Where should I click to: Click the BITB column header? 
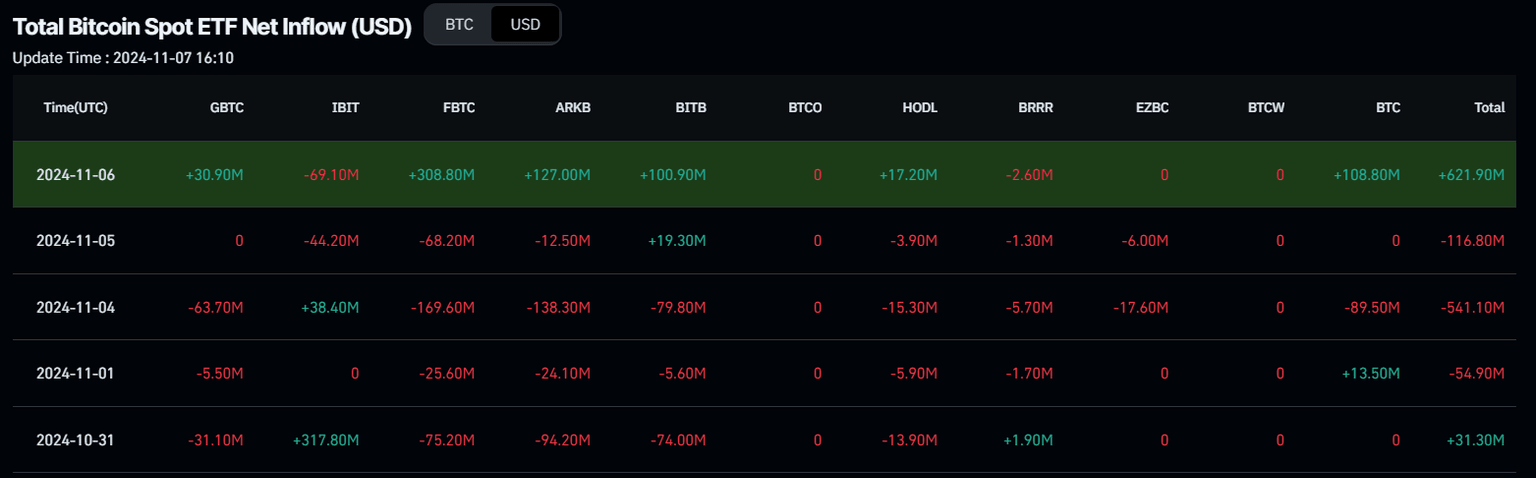click(691, 108)
